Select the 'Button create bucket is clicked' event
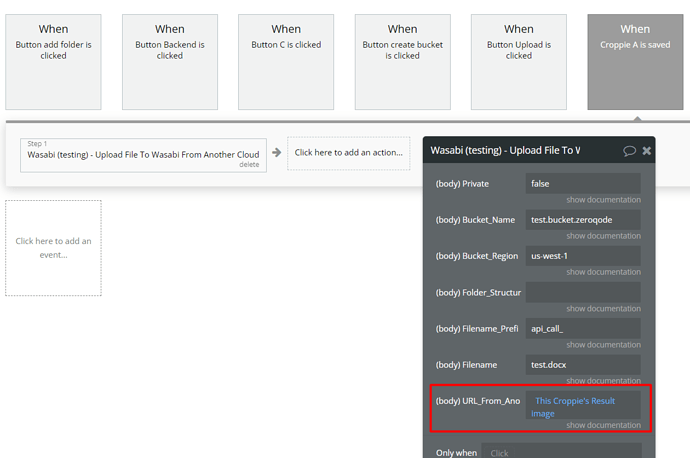This screenshot has height=458, width=690. [403, 62]
